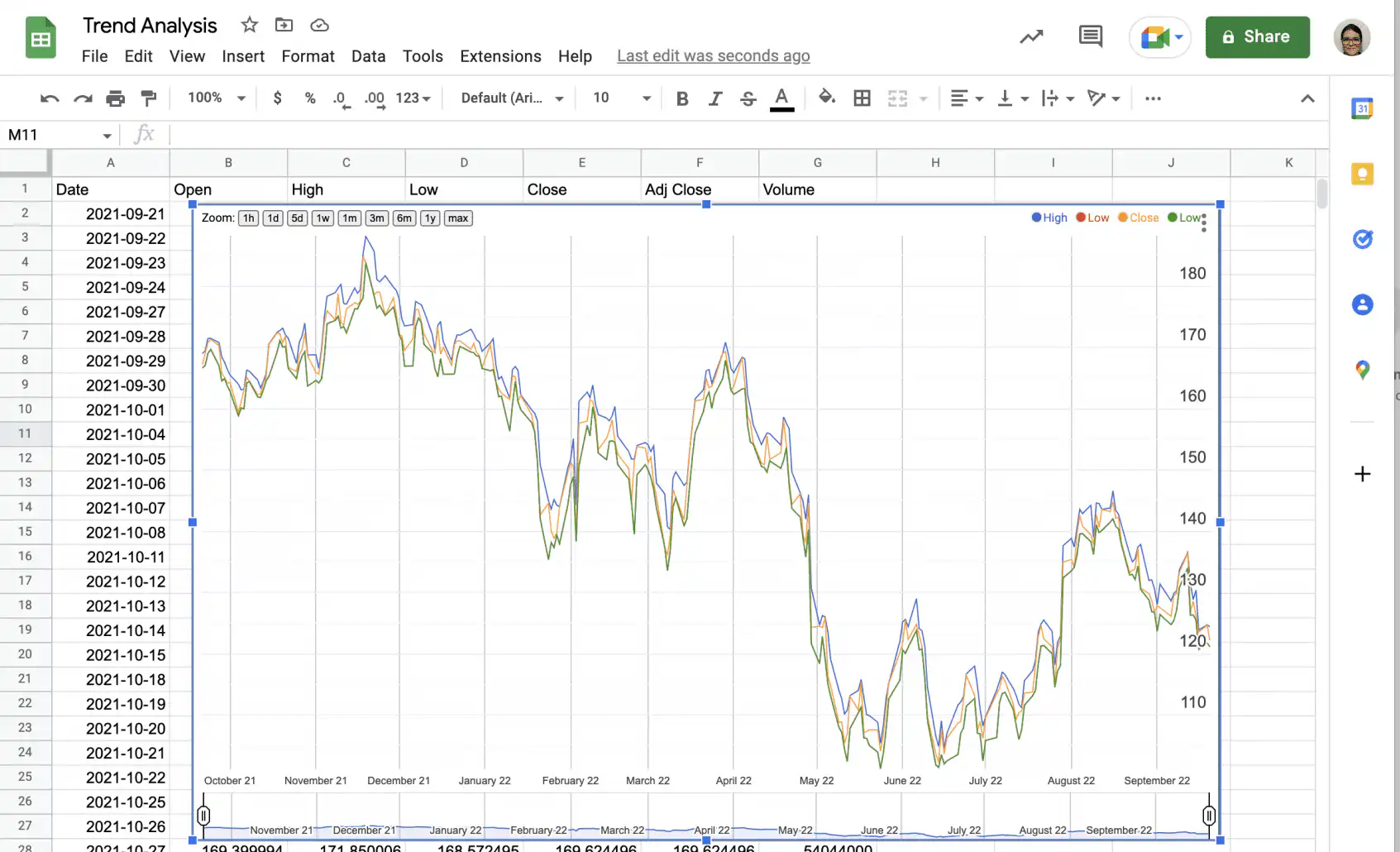Open the Insert menu
The height and width of the screenshot is (852, 1400).
click(243, 56)
